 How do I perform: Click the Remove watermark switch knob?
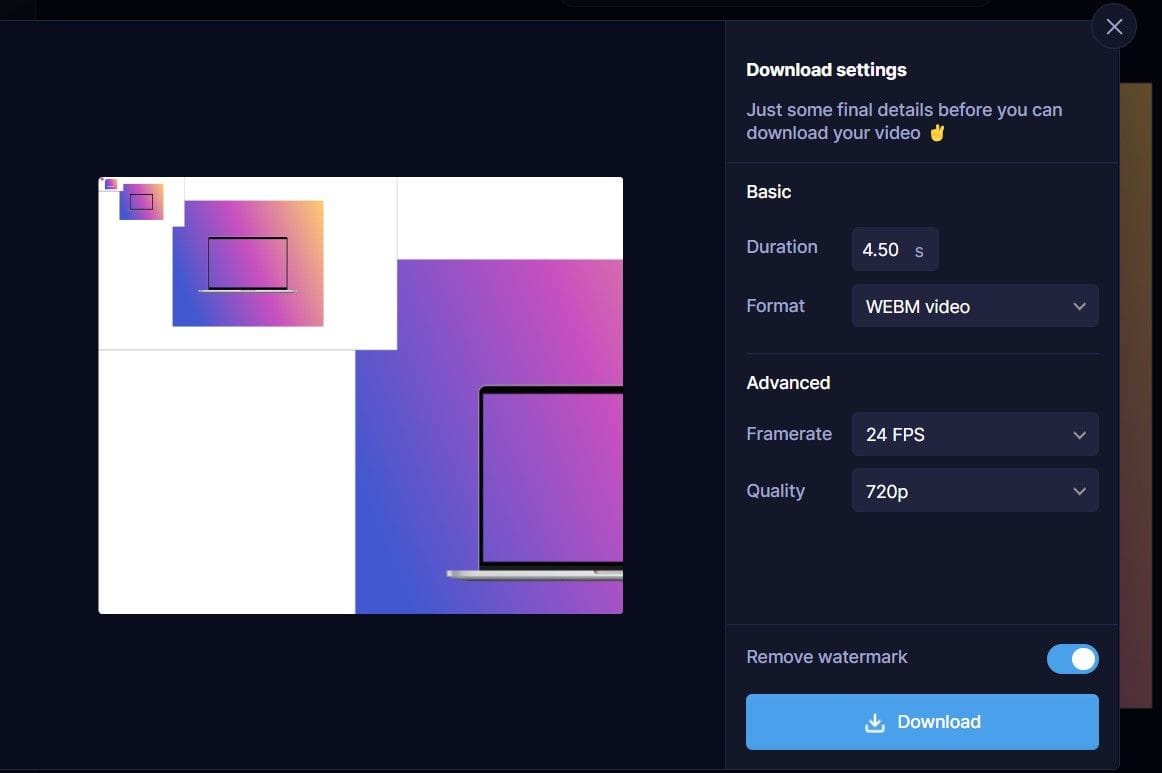[1083, 658]
